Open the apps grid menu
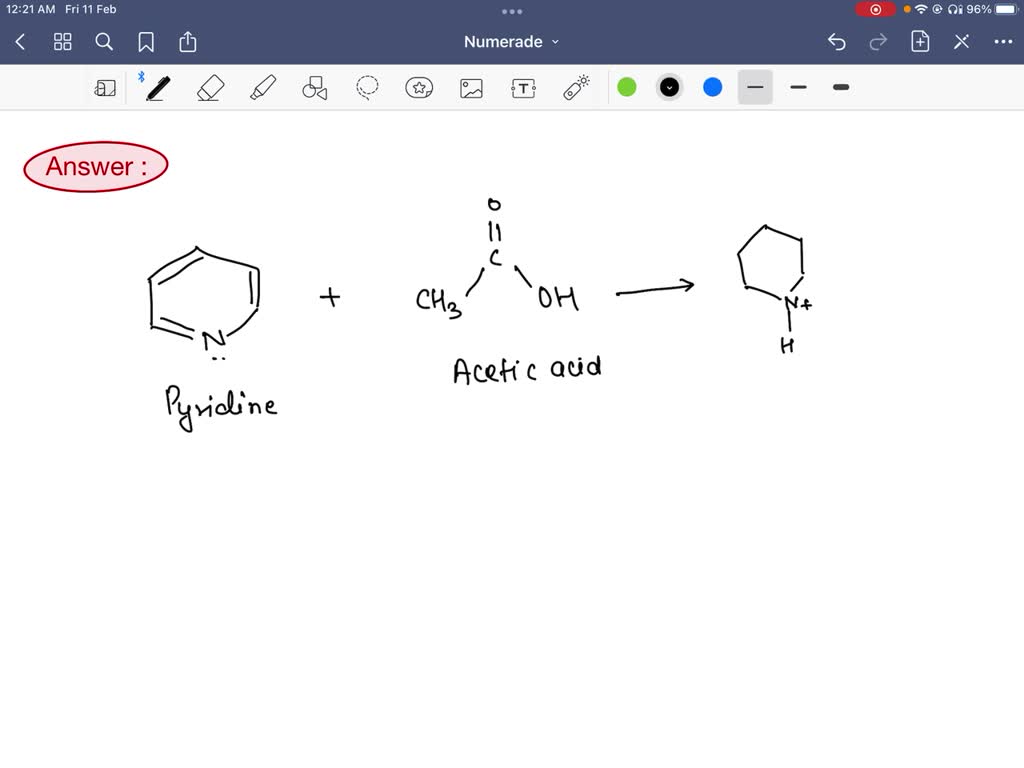 pos(62,42)
